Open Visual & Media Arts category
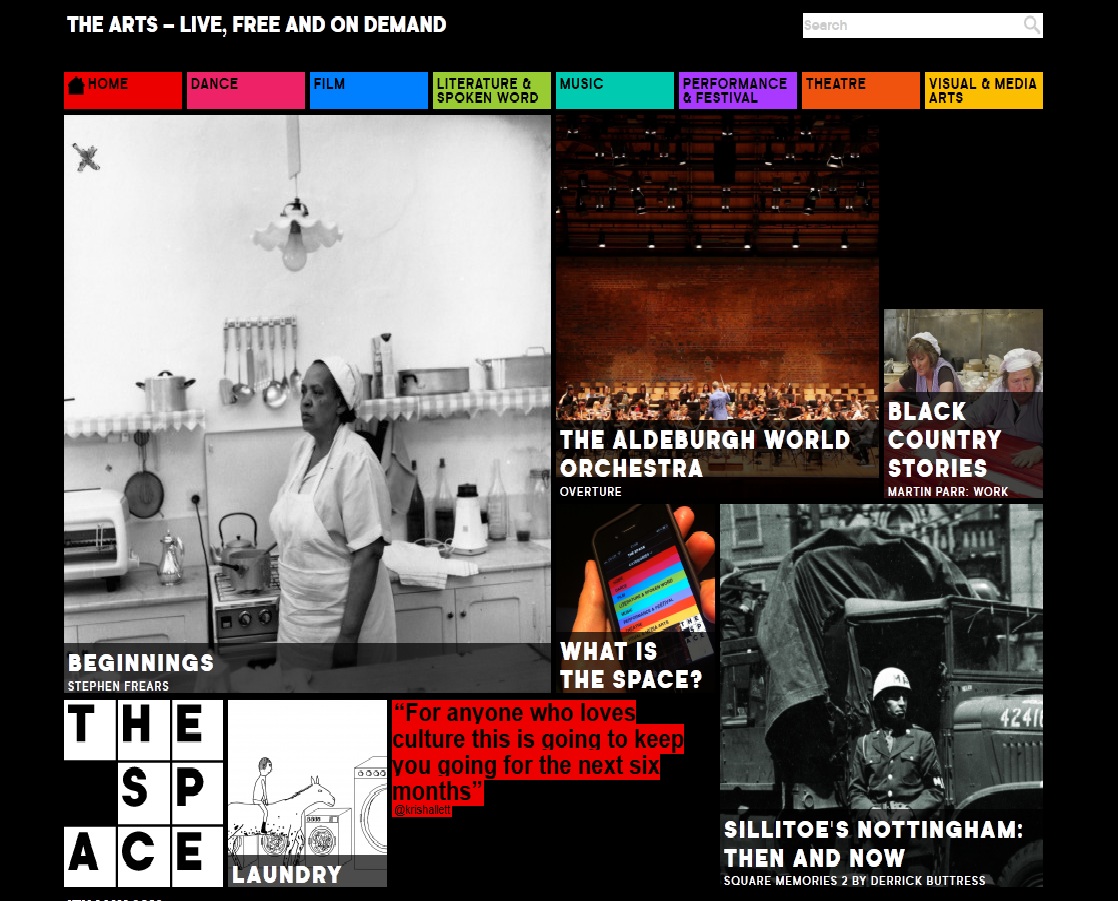 coord(984,91)
